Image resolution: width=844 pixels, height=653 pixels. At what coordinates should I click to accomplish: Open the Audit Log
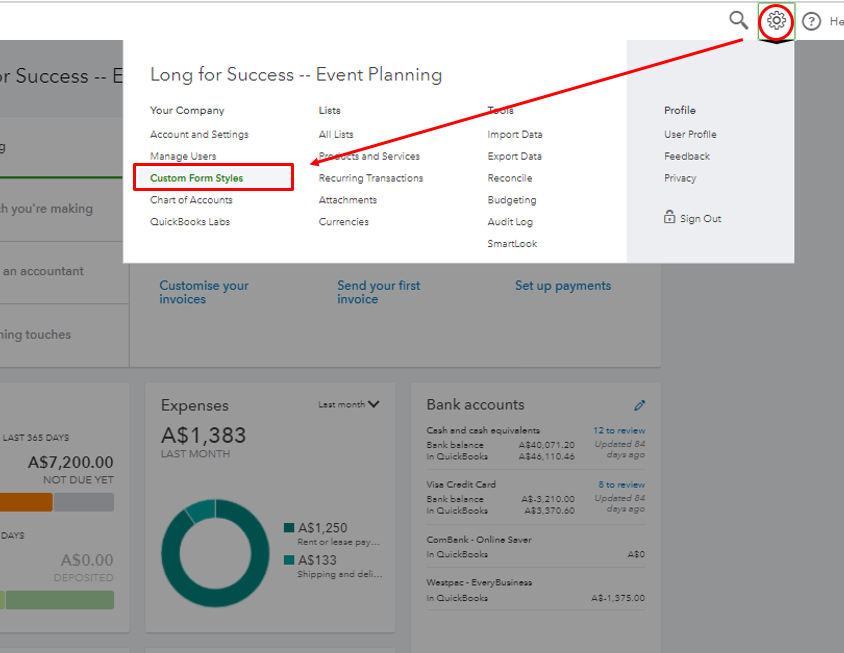(510, 222)
